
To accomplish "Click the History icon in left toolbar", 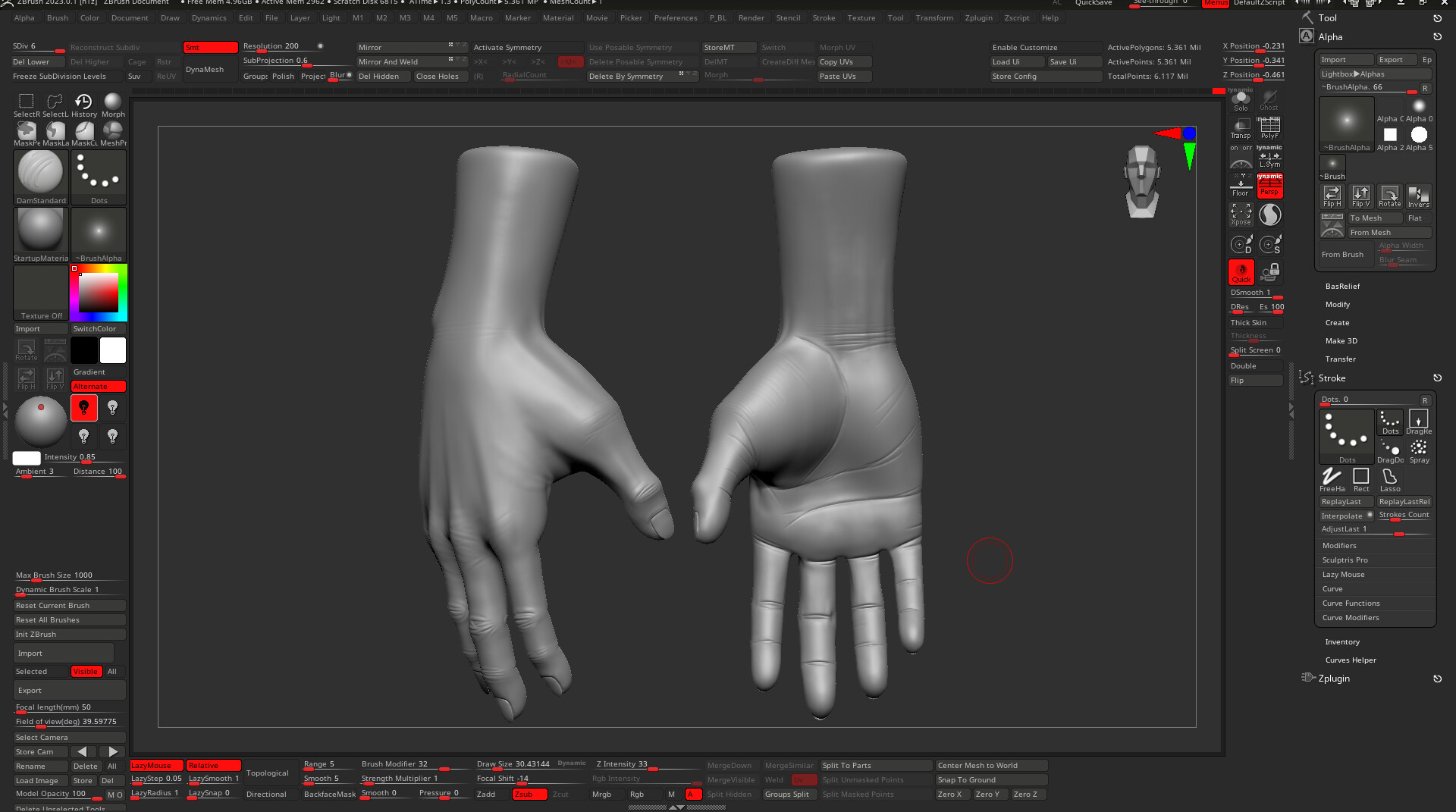I will click(83, 102).
